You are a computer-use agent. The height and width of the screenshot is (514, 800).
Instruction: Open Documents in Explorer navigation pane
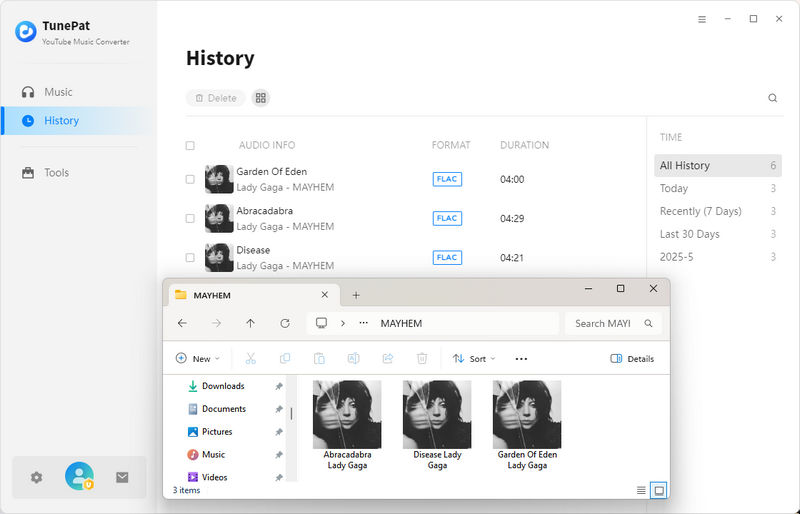pos(223,409)
